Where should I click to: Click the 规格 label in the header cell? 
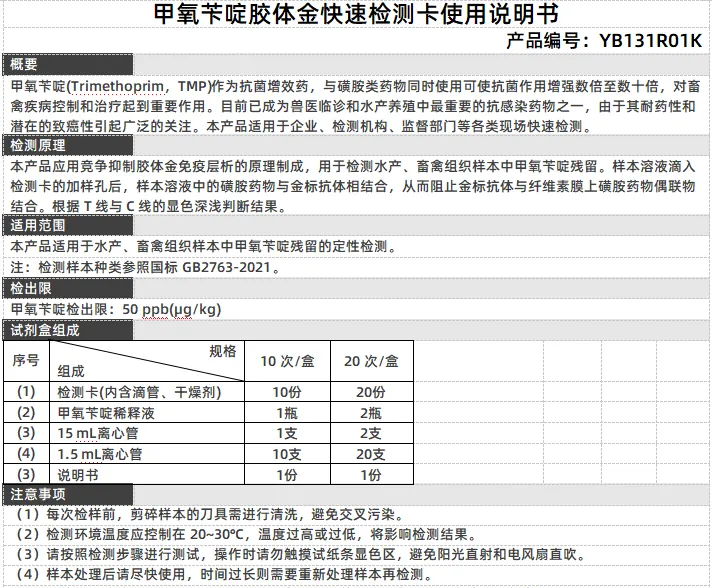coord(222,351)
